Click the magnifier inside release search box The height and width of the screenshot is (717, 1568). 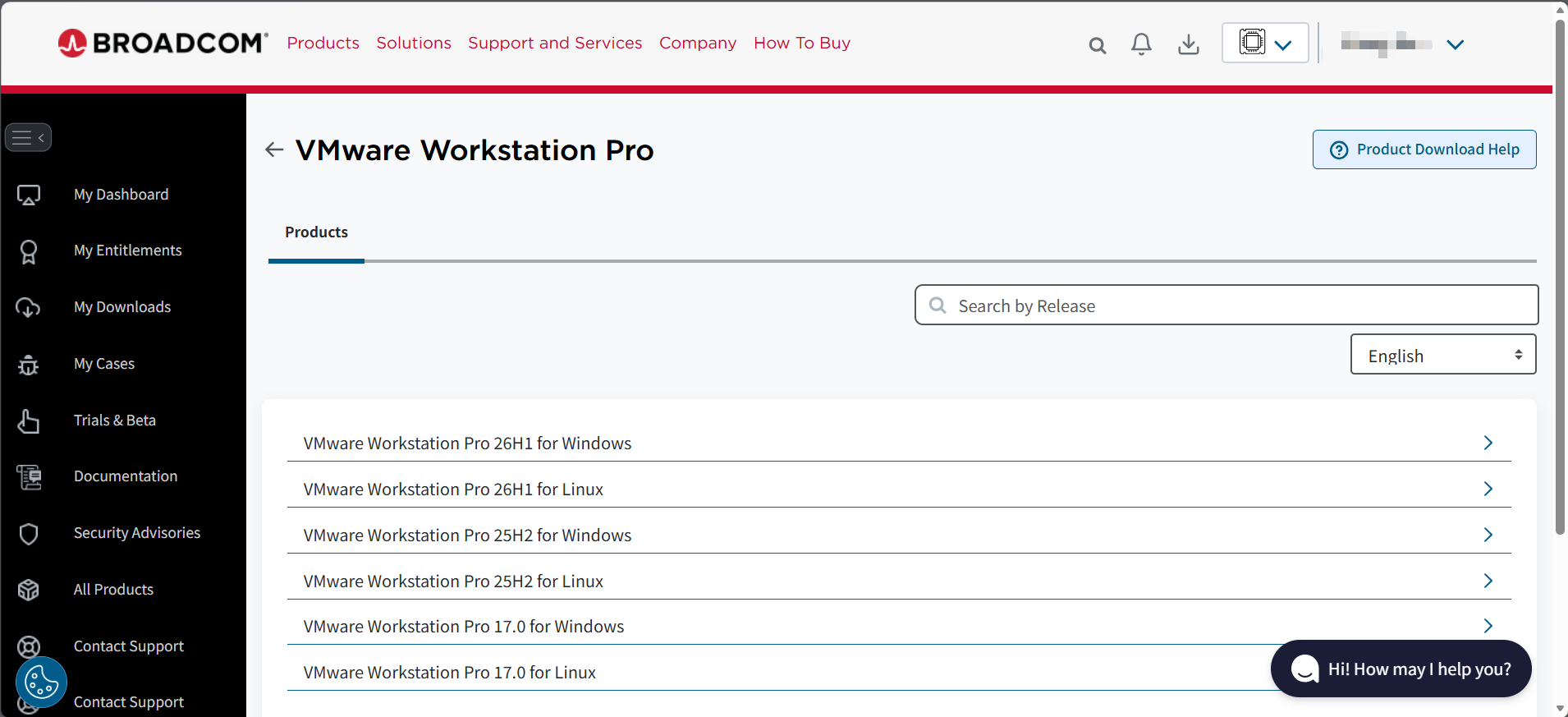click(938, 306)
